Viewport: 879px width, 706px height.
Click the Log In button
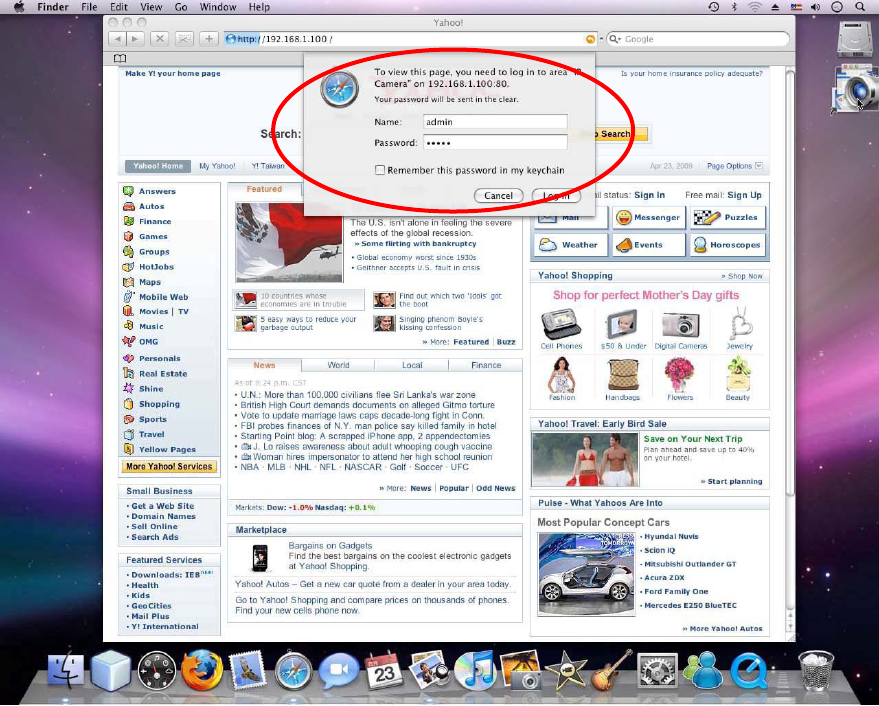[x=556, y=195]
